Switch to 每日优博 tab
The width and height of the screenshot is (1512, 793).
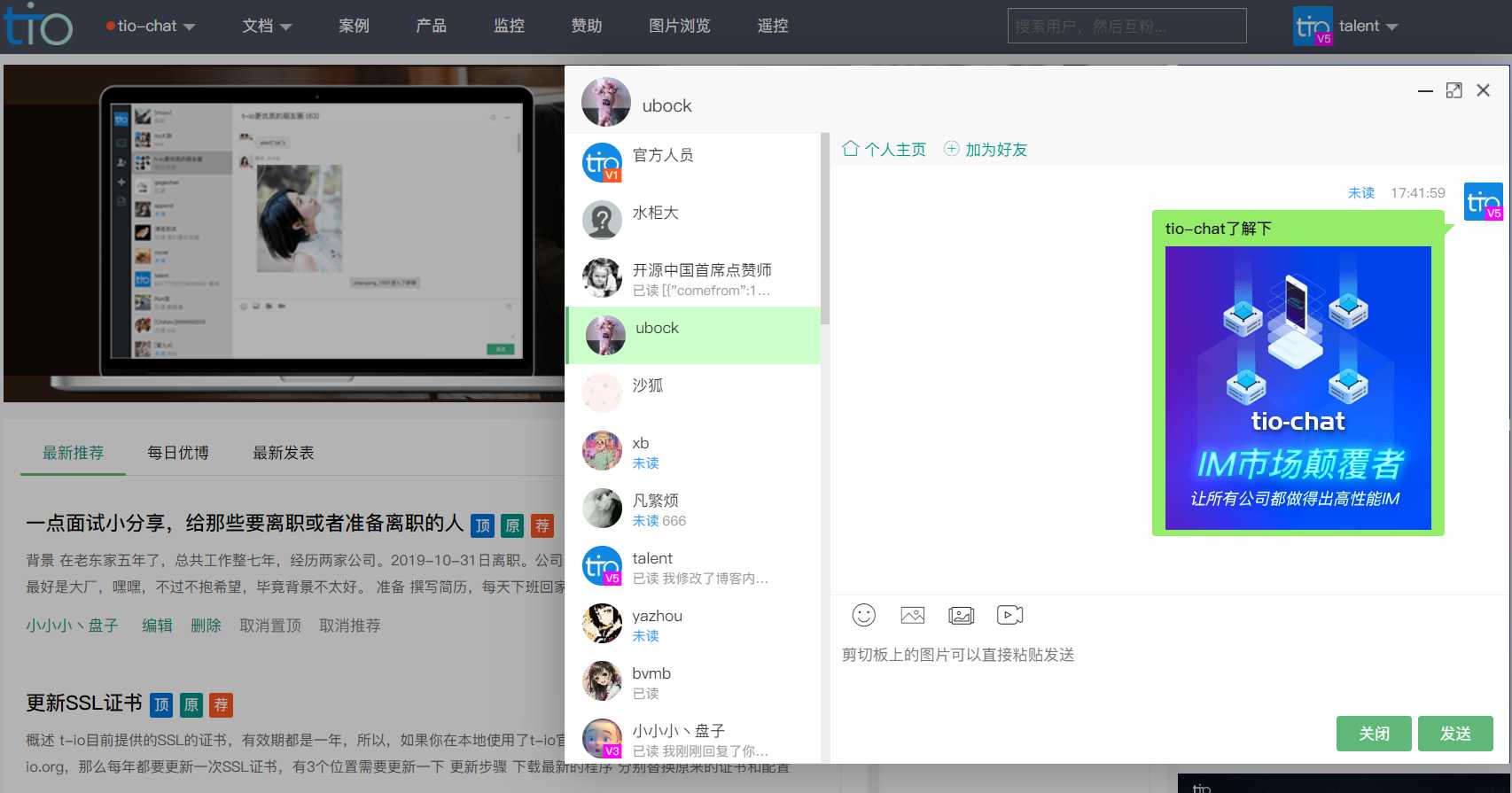pyautogui.click(x=177, y=453)
